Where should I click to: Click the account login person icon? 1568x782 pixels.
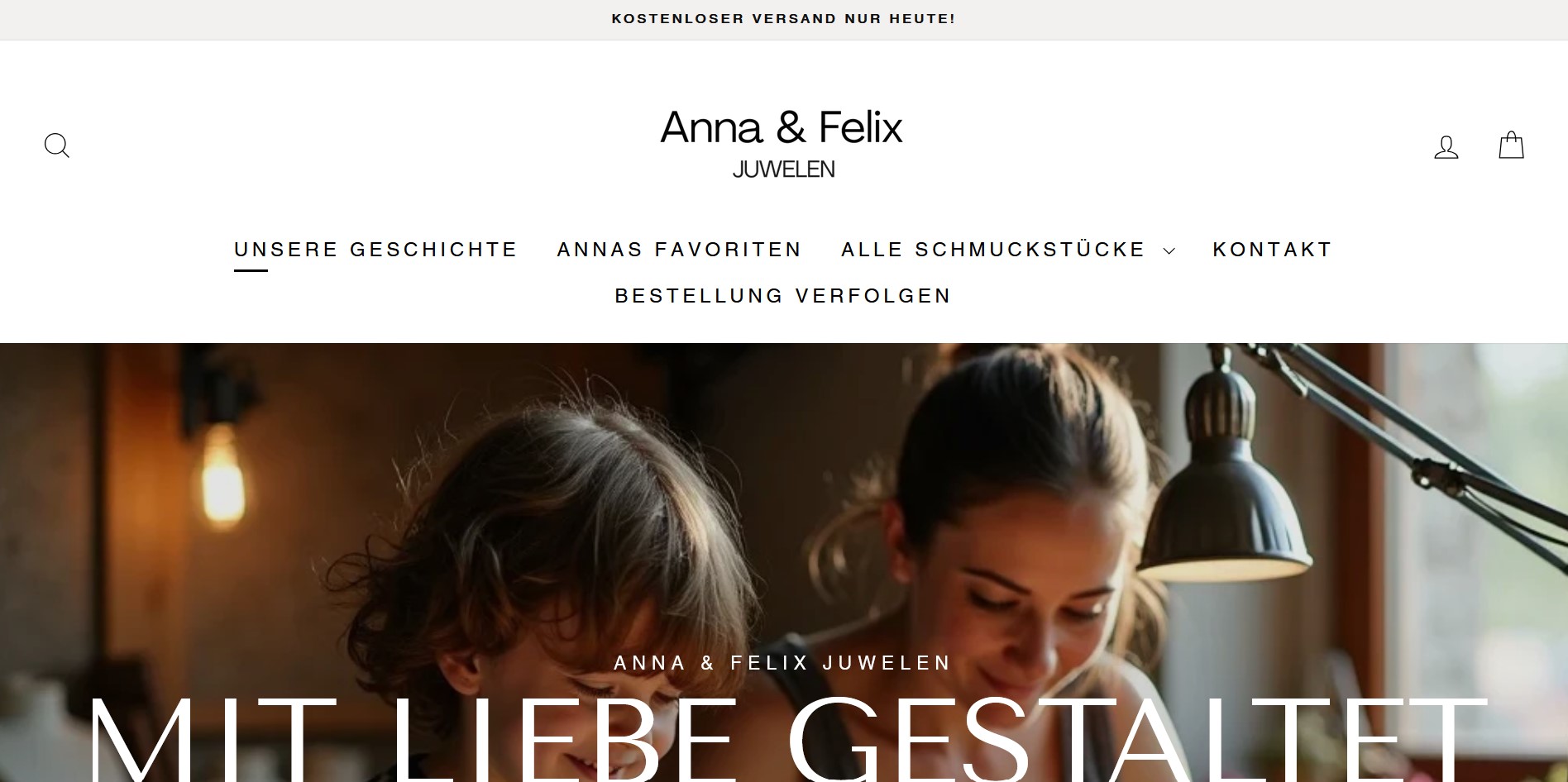point(1446,147)
